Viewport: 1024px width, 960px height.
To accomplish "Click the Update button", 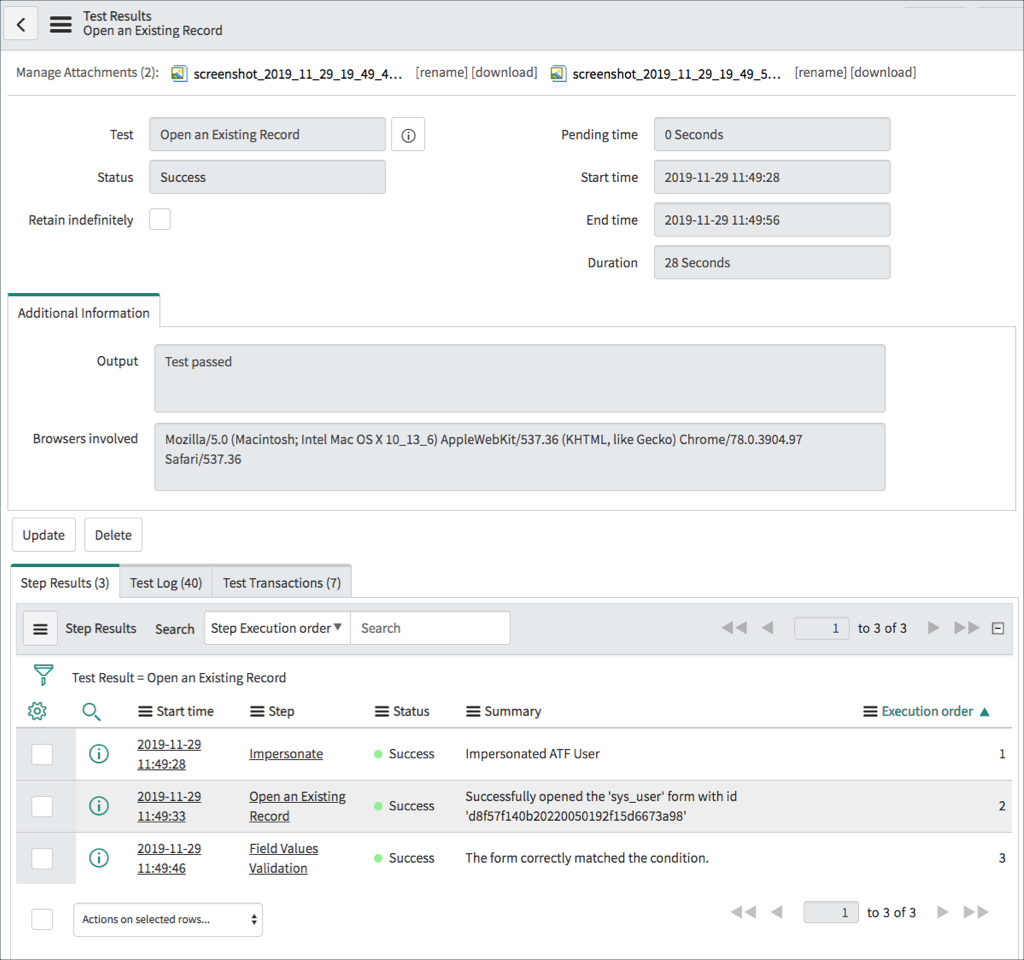I will pos(43,534).
